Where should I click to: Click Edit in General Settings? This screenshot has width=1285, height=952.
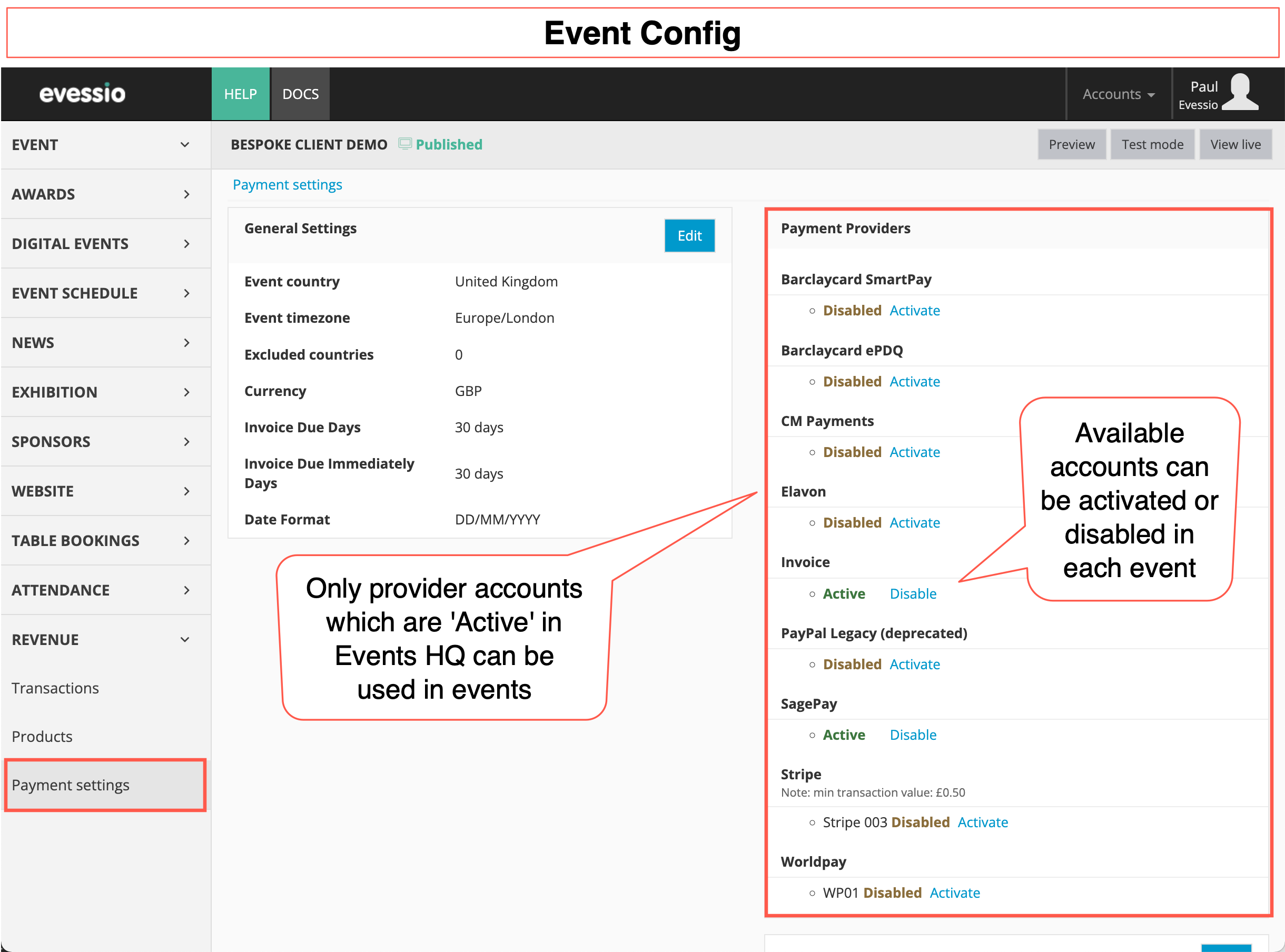tap(689, 236)
